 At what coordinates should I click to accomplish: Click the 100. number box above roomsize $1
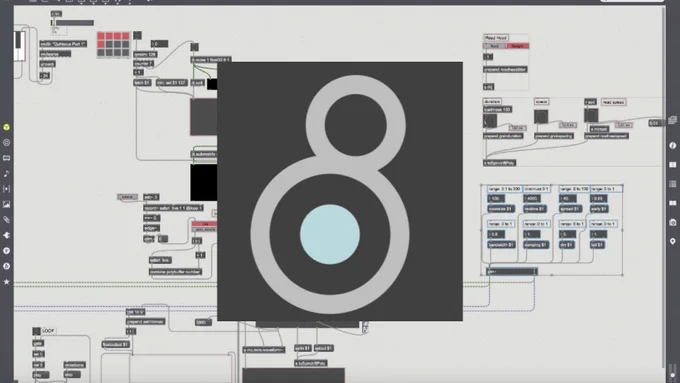click(496, 199)
